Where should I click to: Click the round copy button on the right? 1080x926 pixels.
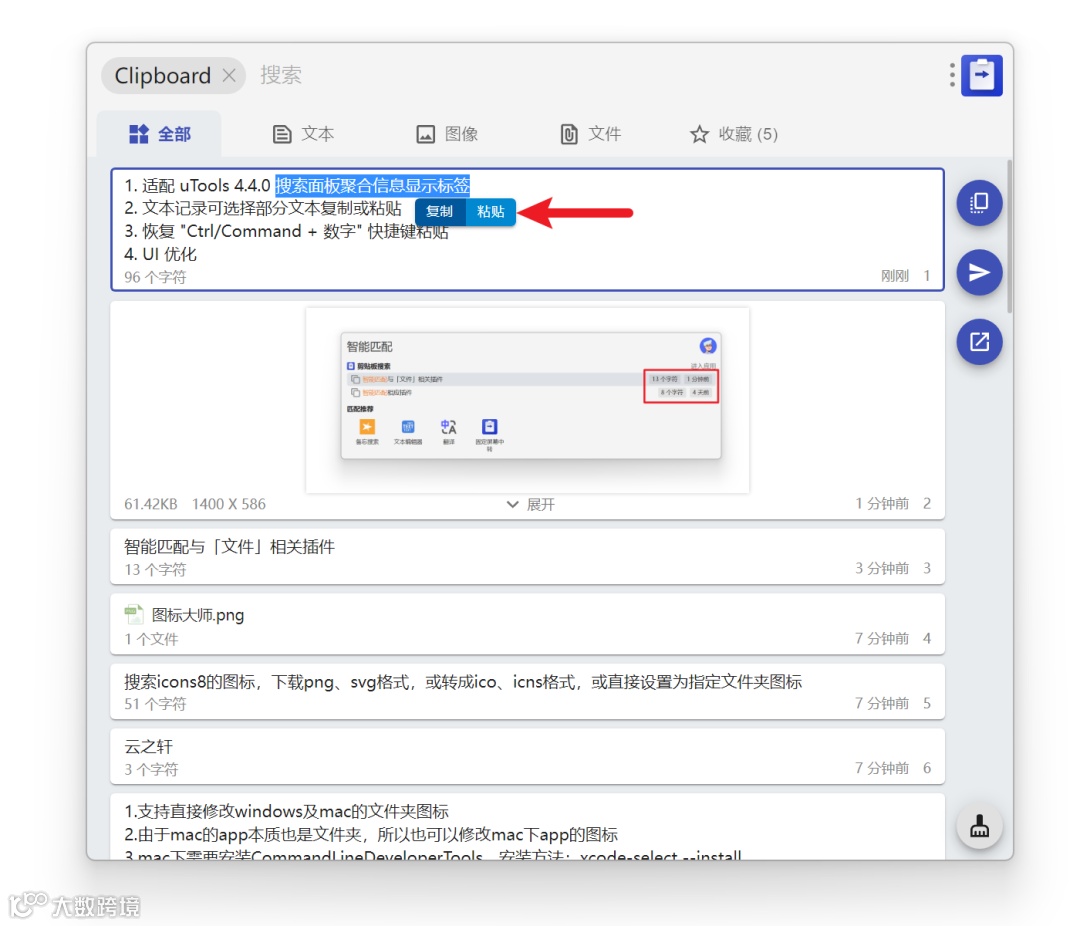tap(979, 203)
